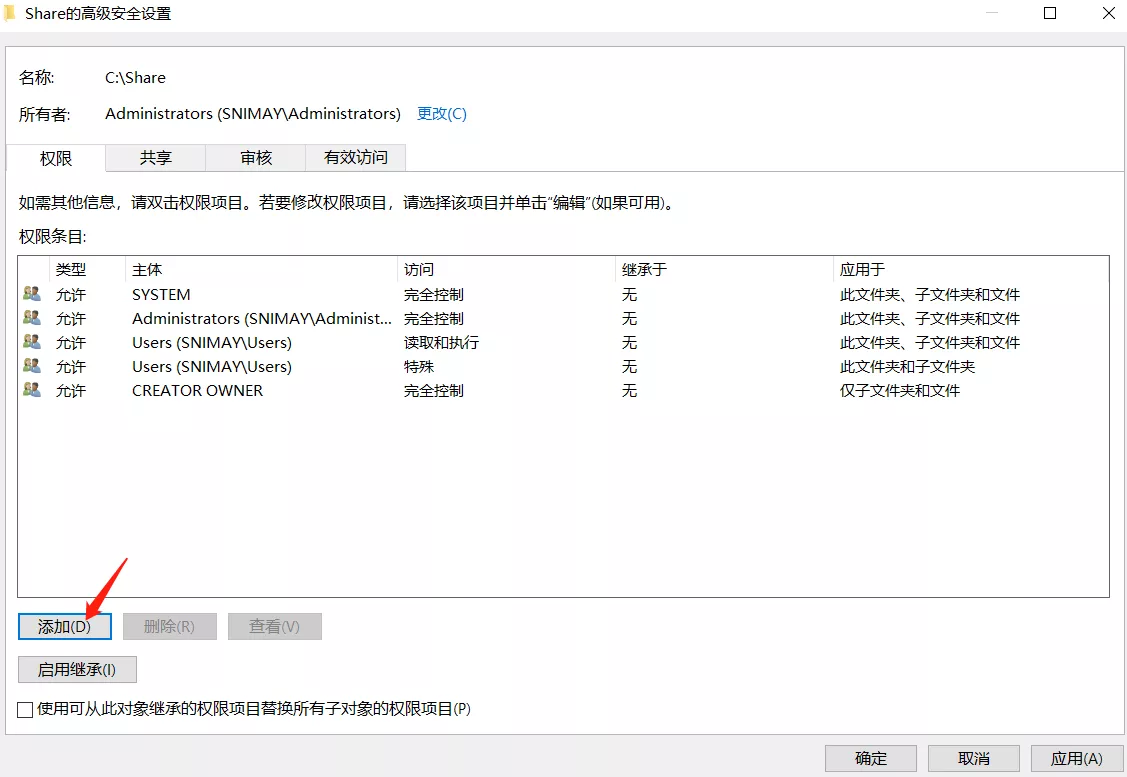Click the folder icon in title bar

tap(9, 14)
